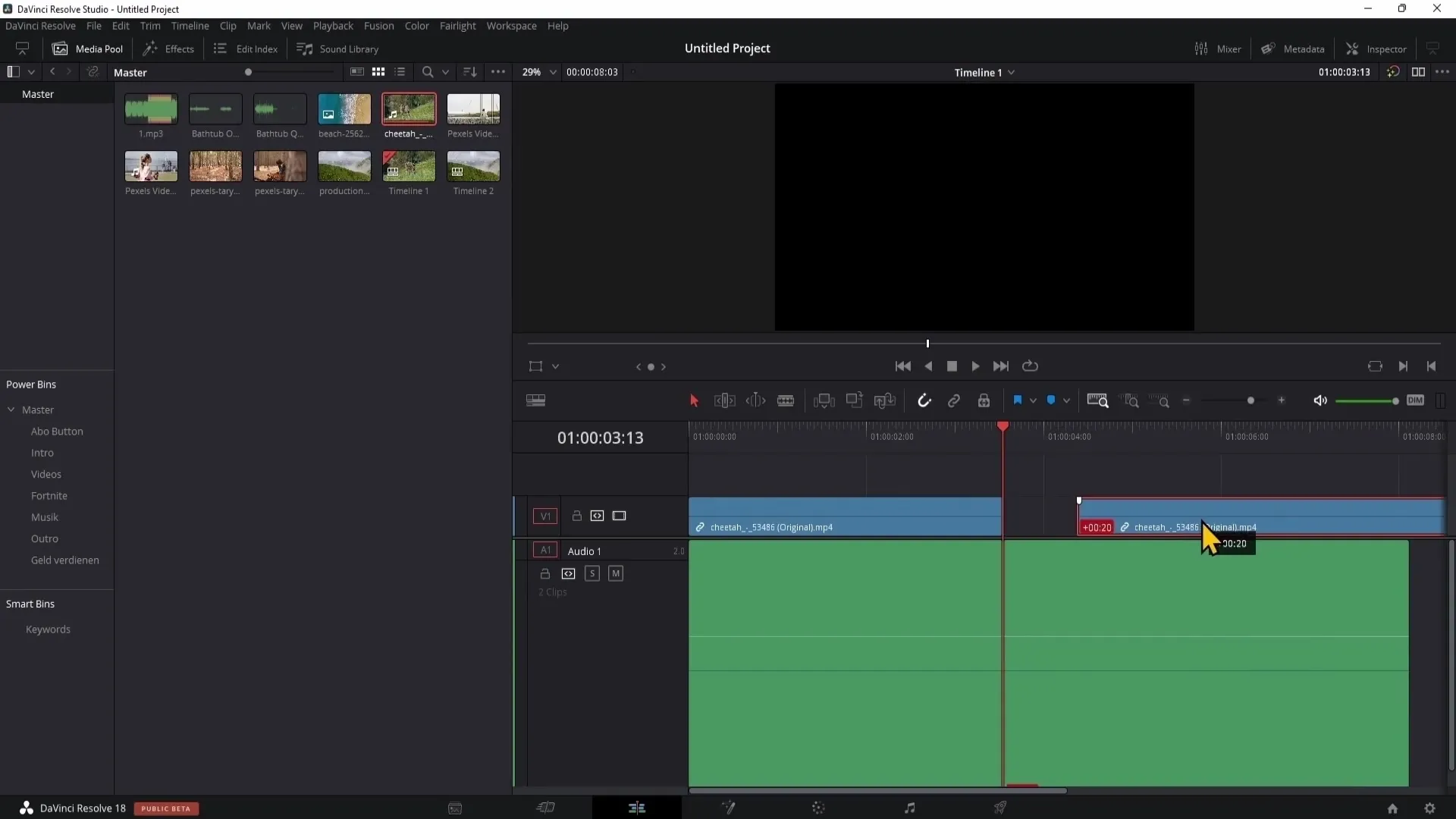Screen dimensions: 1456x819
Task: Toggle V1 track lock icon
Action: (x=577, y=515)
